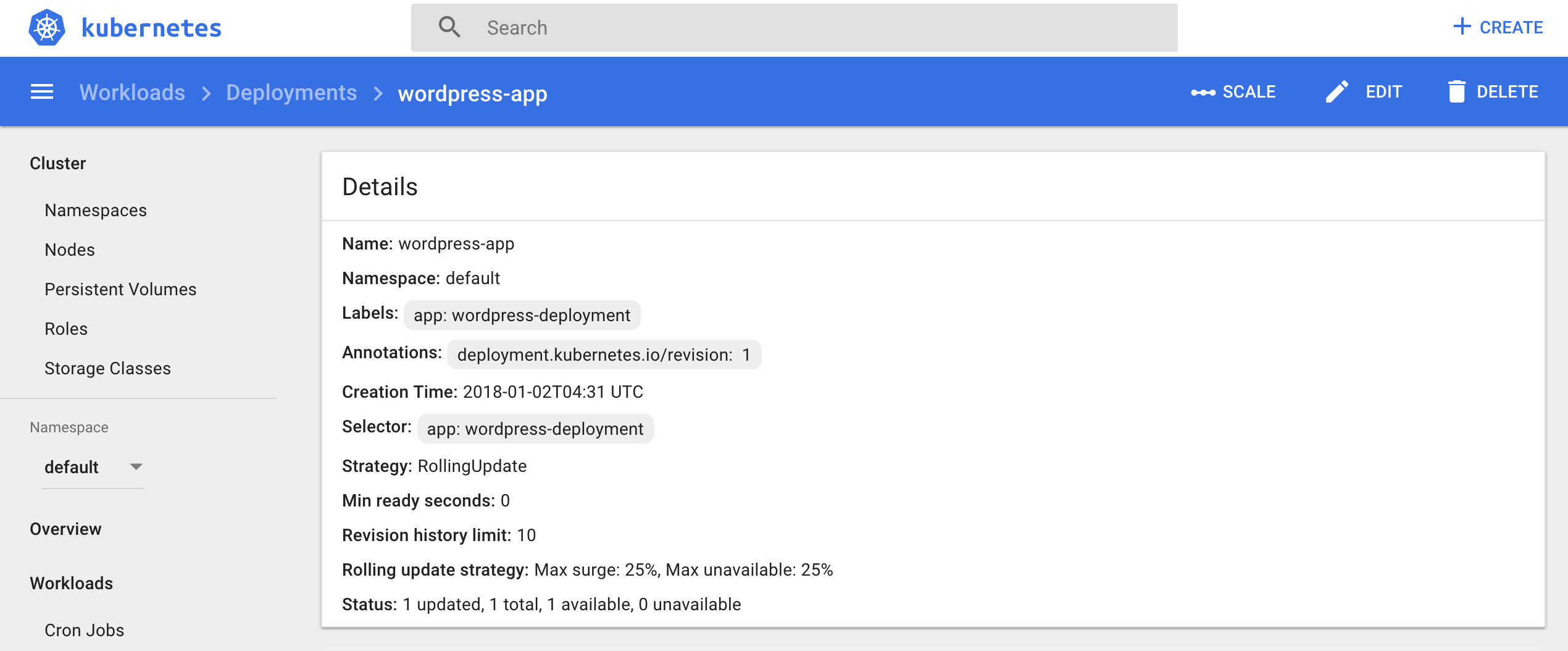Click the Workloads breadcrumb link

(132, 93)
